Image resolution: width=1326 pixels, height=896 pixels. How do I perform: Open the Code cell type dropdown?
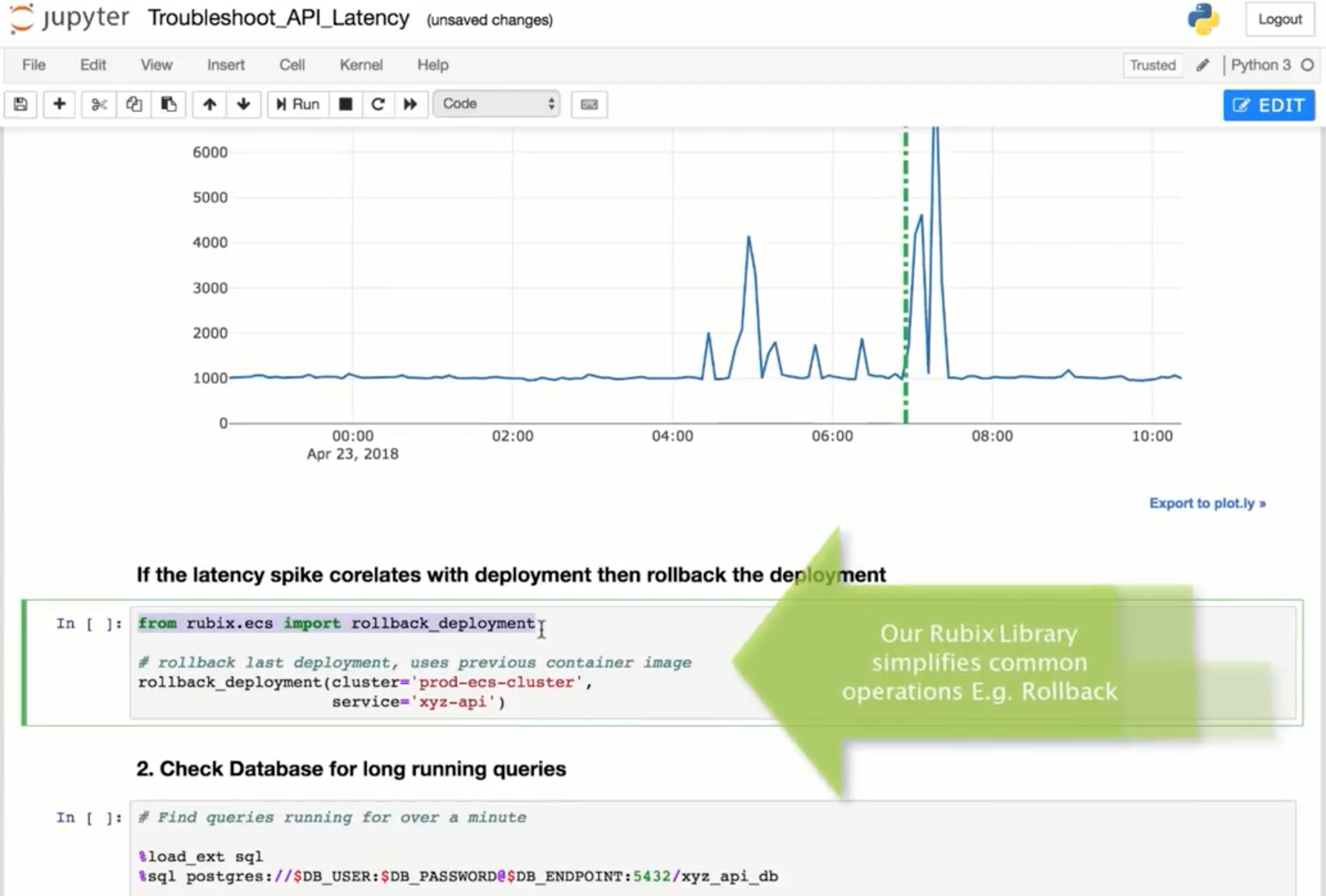[496, 104]
